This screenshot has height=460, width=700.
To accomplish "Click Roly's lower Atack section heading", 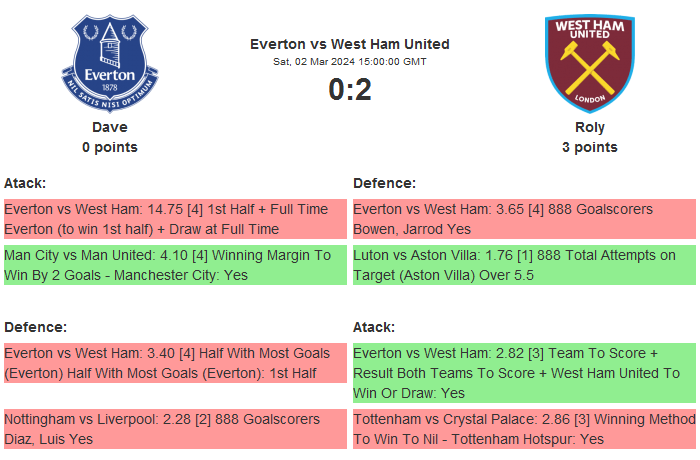I will click(374, 327).
